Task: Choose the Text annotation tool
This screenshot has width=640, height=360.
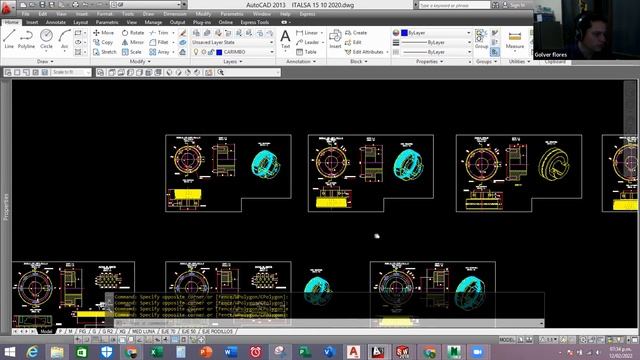Action: coord(285,39)
